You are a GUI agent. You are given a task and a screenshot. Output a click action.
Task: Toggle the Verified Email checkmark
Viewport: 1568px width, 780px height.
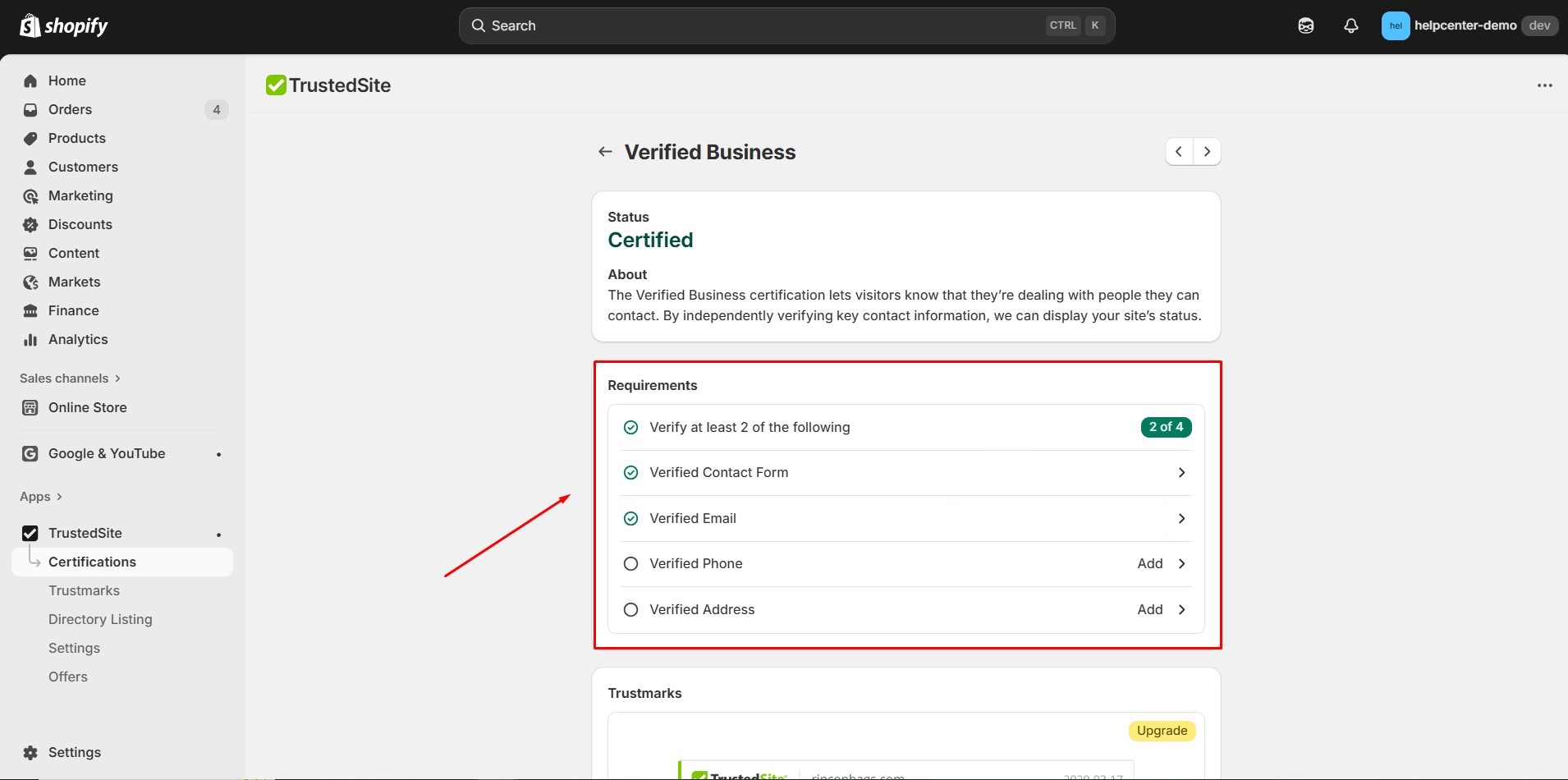pyautogui.click(x=630, y=518)
